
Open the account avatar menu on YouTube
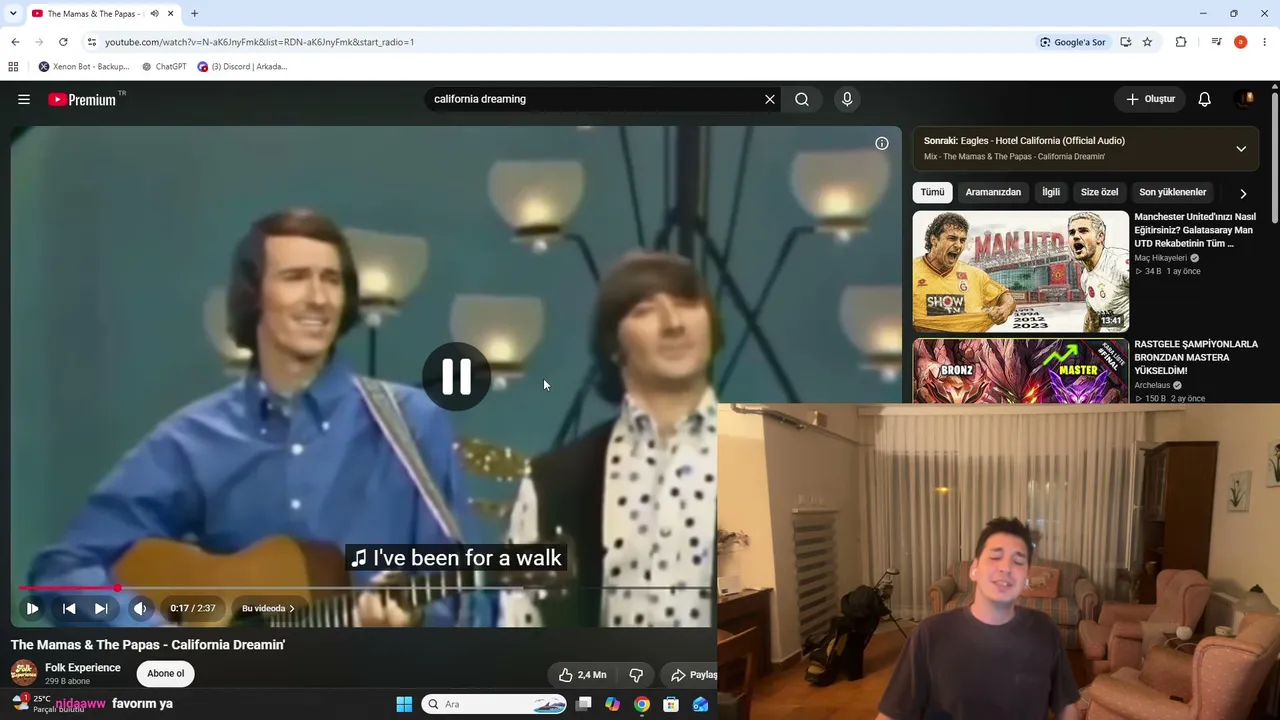(x=1246, y=99)
